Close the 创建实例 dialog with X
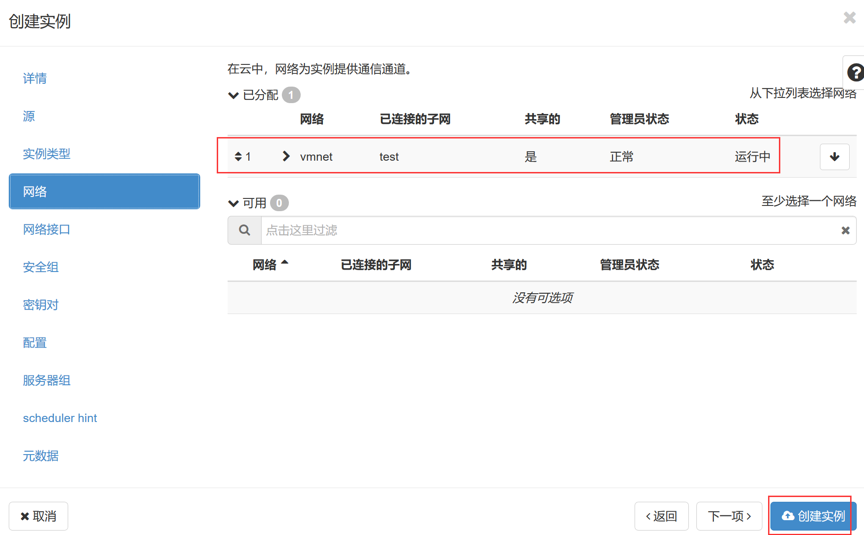The width and height of the screenshot is (864, 535). 849,18
